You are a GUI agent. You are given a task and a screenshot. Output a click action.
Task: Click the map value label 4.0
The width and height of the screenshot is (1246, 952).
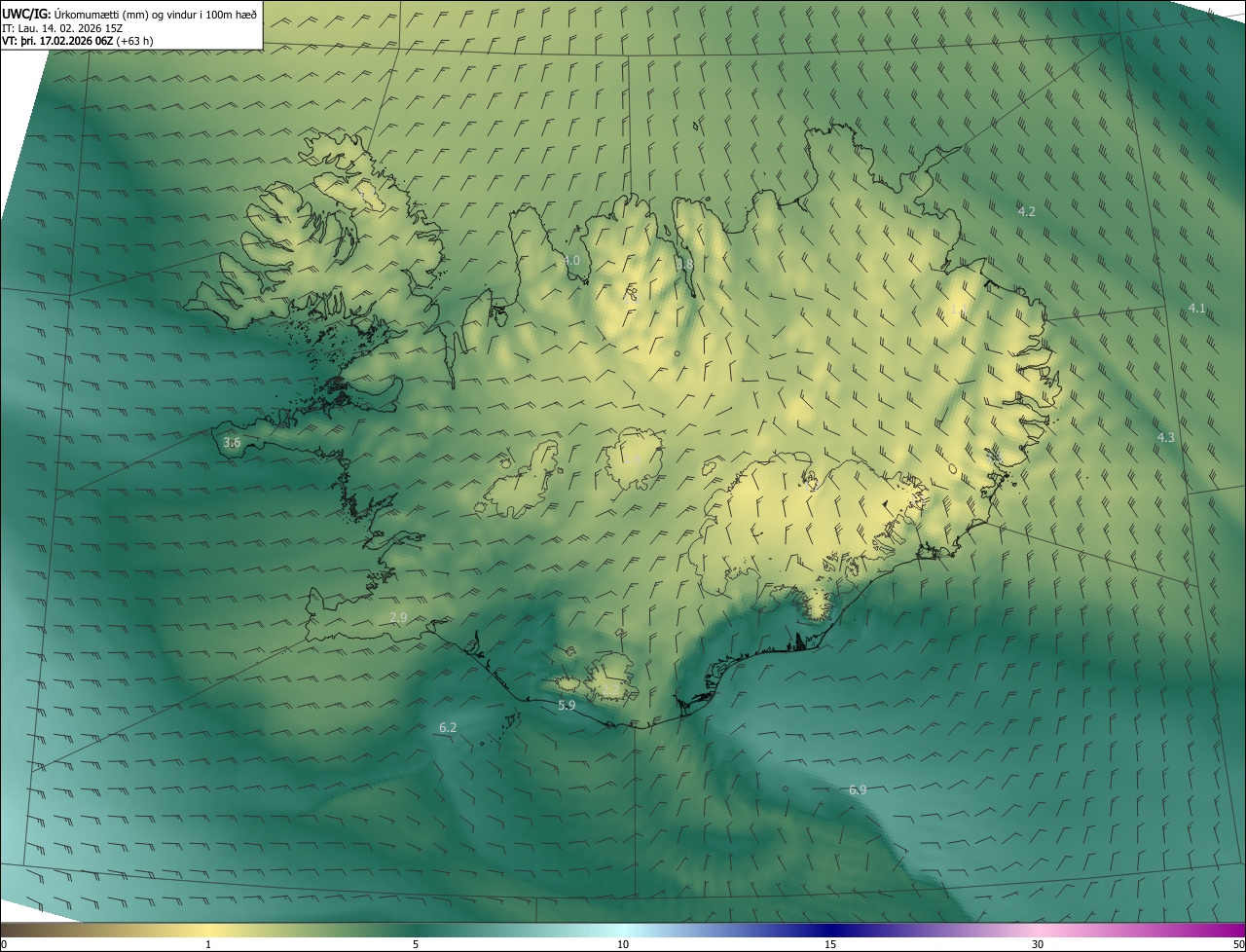click(571, 260)
